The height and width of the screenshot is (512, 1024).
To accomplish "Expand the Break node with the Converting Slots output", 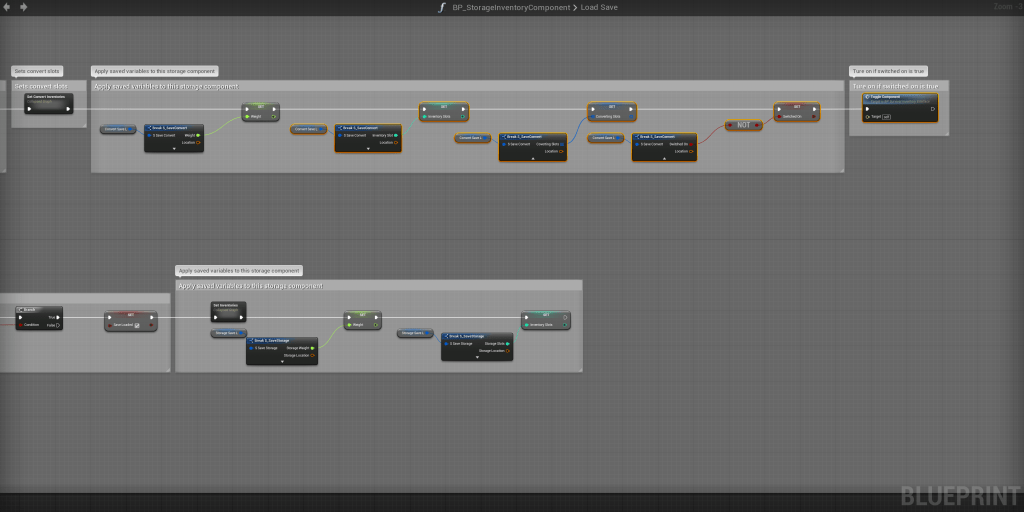I will [532, 156].
